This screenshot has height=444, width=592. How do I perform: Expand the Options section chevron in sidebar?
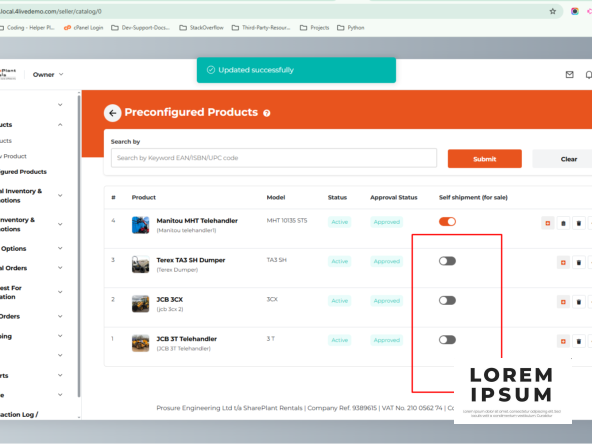(x=60, y=248)
